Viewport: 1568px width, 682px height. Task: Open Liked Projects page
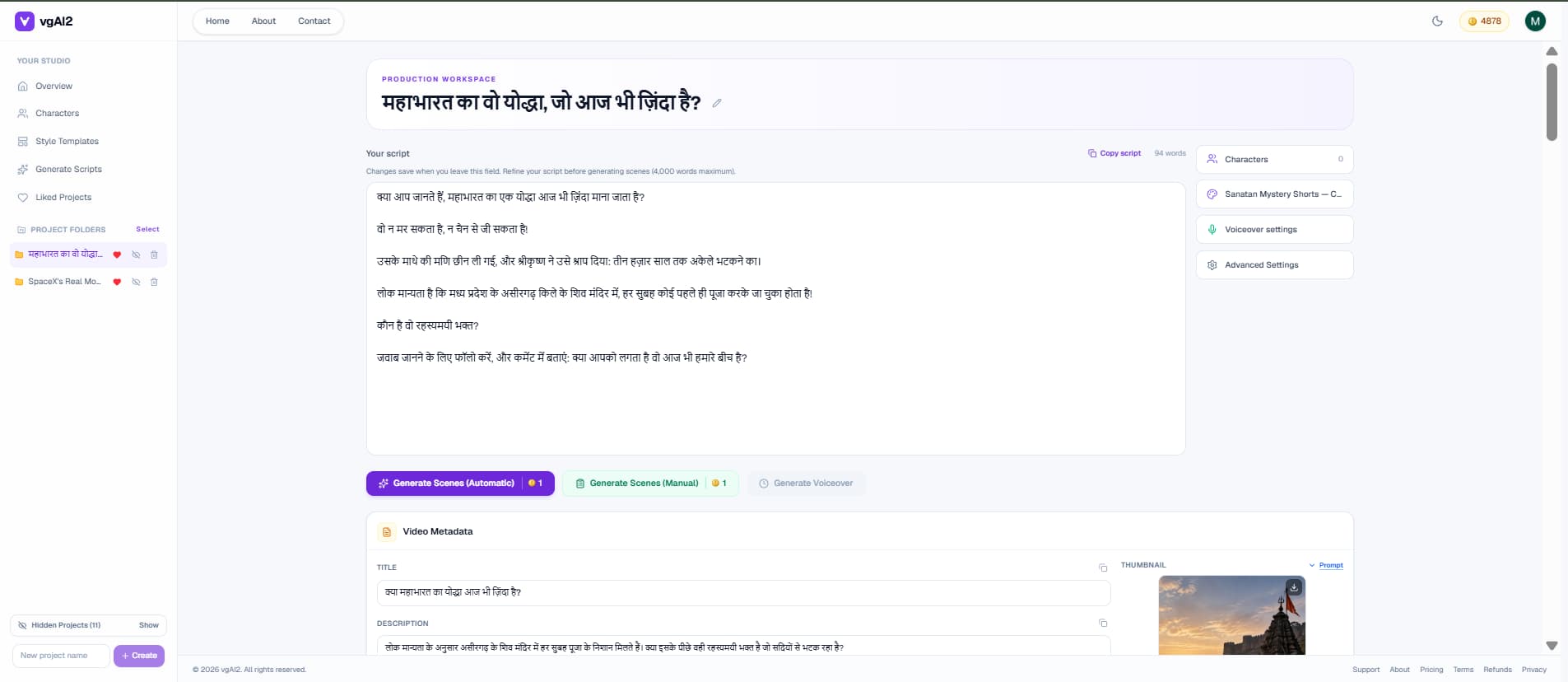(x=63, y=198)
